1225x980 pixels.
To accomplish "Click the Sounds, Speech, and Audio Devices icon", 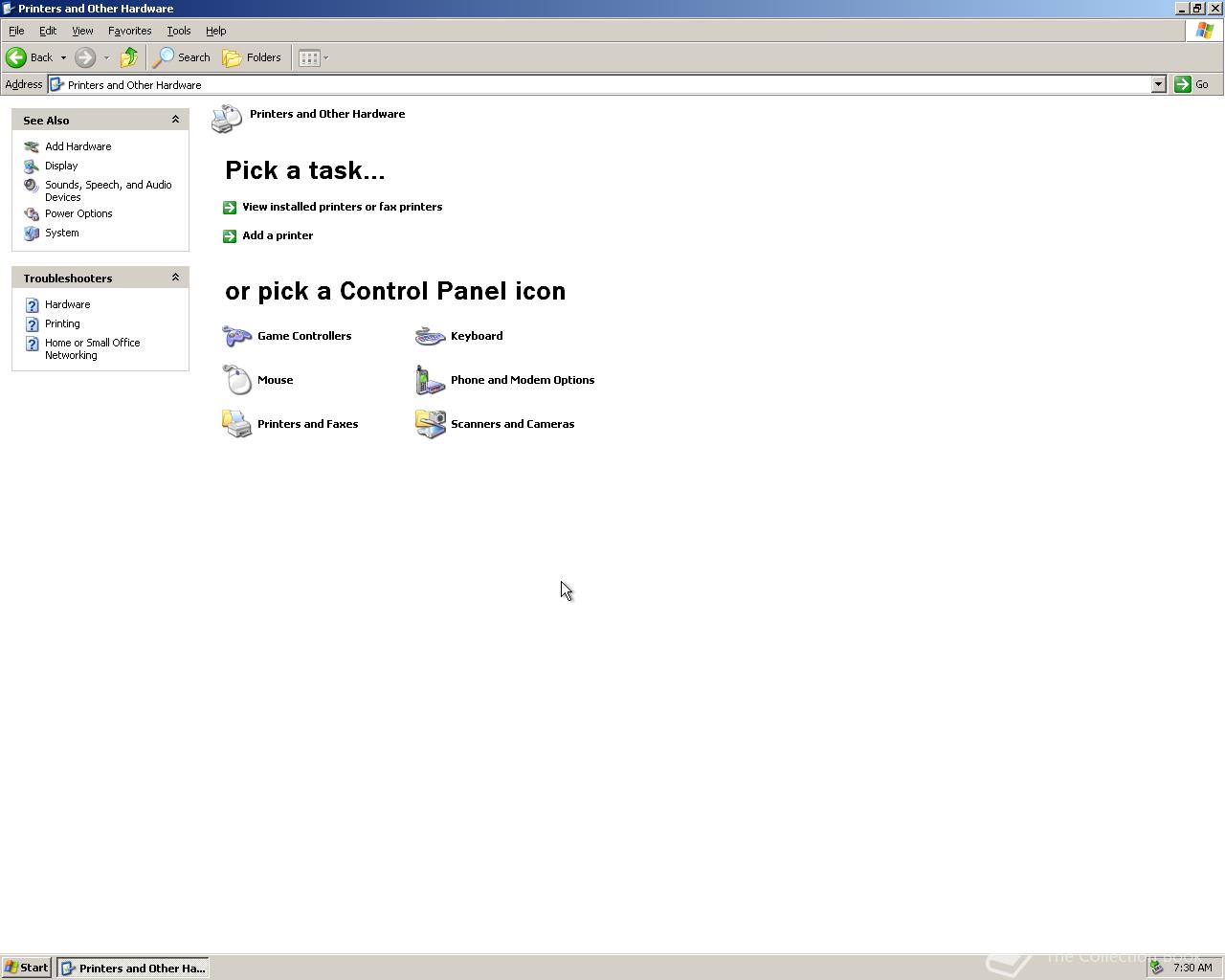I will [x=32, y=186].
